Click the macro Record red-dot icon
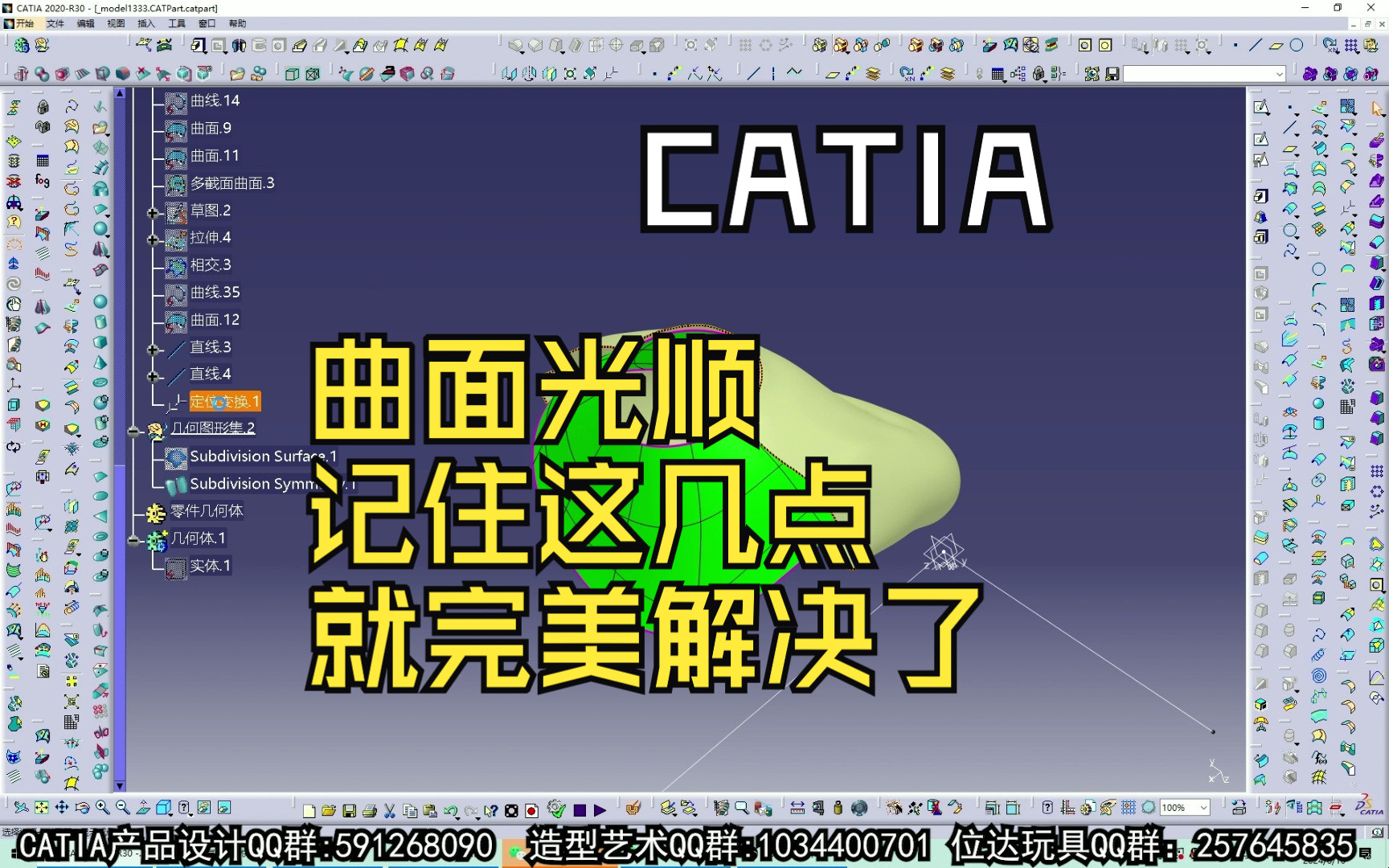 point(531,810)
